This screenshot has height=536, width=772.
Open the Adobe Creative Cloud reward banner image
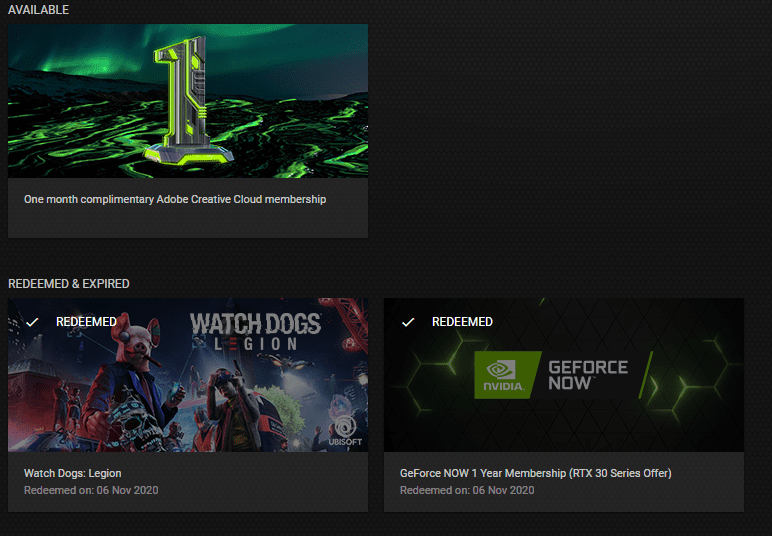[188, 101]
